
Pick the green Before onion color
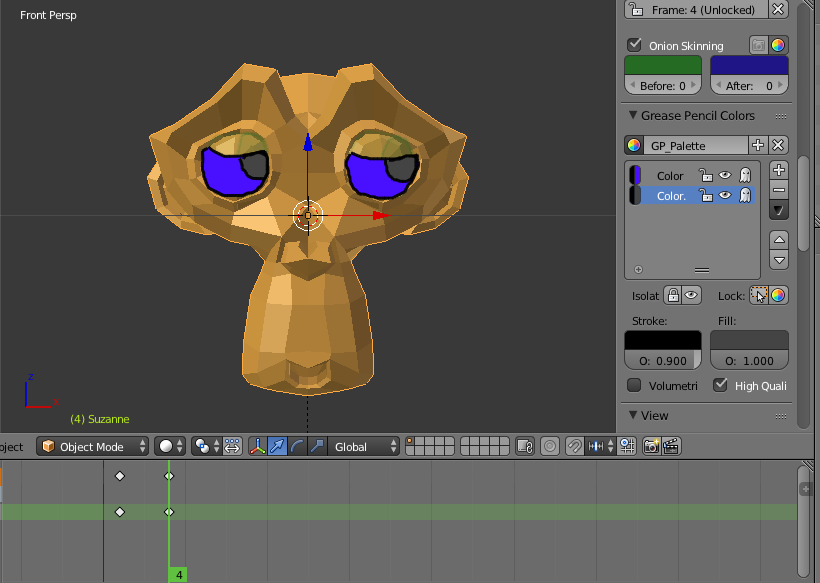coord(663,65)
